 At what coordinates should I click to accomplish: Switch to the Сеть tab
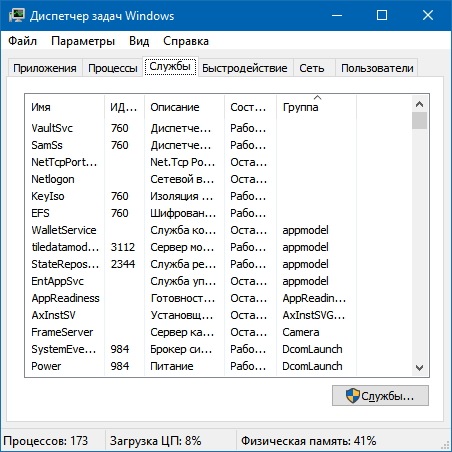click(x=312, y=68)
